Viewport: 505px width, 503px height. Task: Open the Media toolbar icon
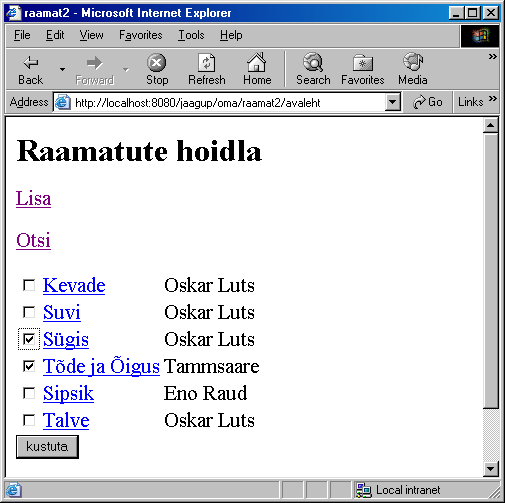413,62
